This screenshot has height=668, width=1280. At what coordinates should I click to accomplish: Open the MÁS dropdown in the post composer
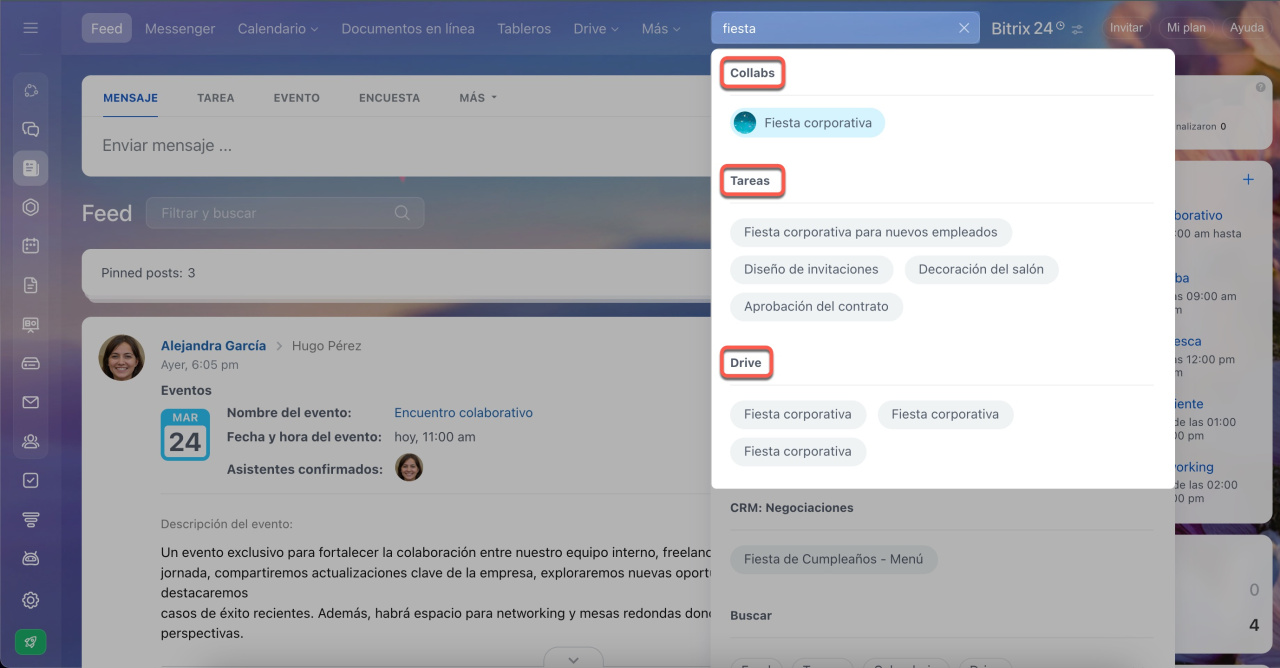point(478,98)
